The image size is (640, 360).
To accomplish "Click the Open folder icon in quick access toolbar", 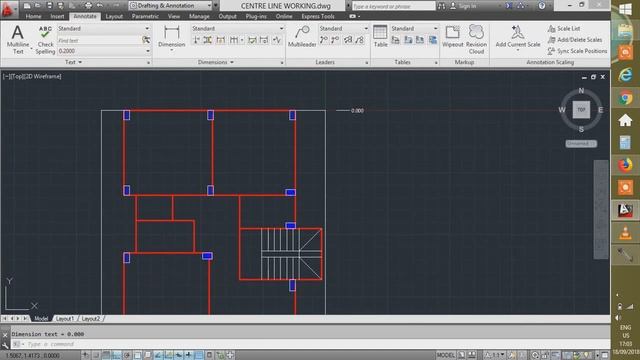I will (x=38, y=6).
